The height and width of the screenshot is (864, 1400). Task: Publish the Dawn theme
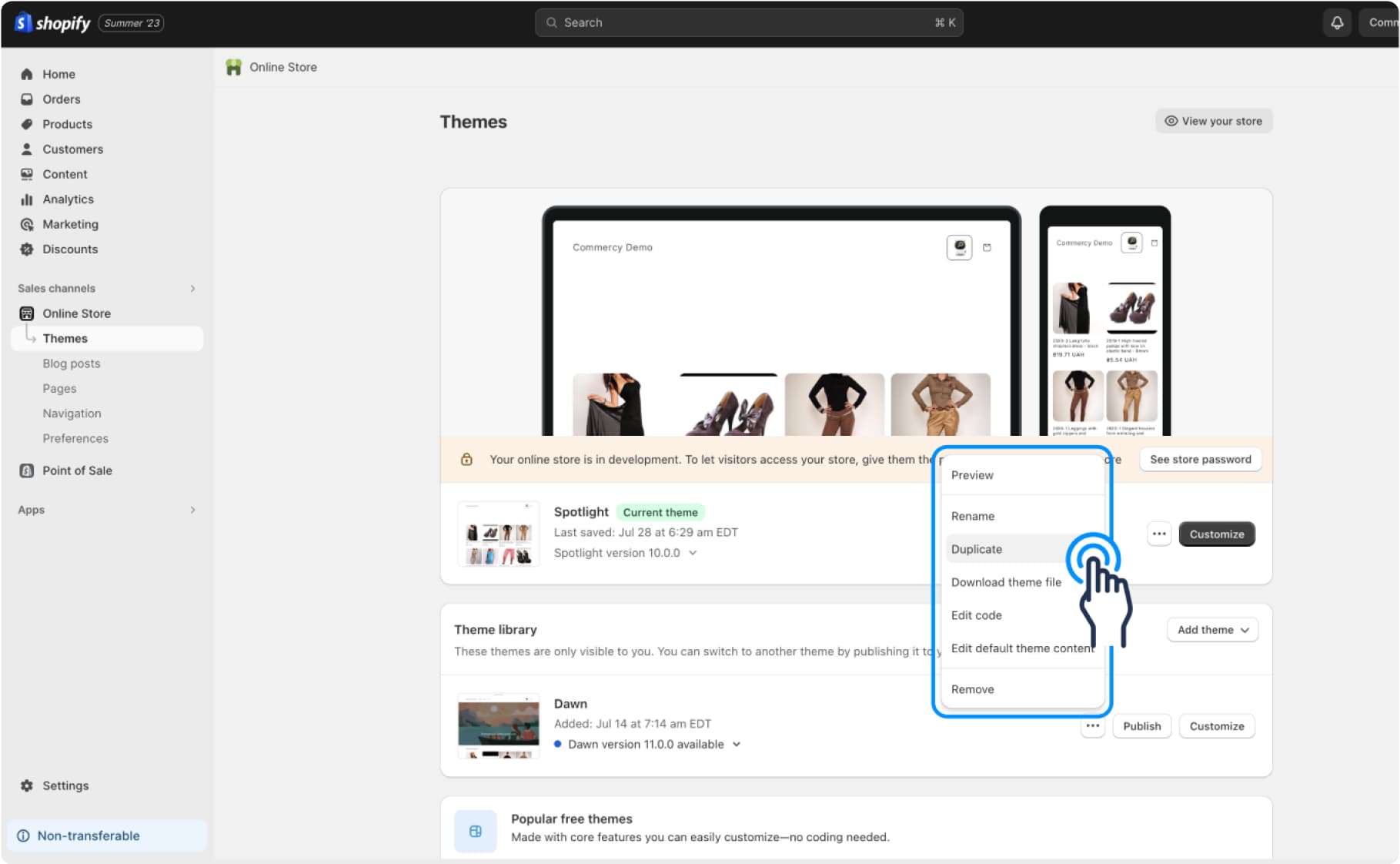point(1141,725)
